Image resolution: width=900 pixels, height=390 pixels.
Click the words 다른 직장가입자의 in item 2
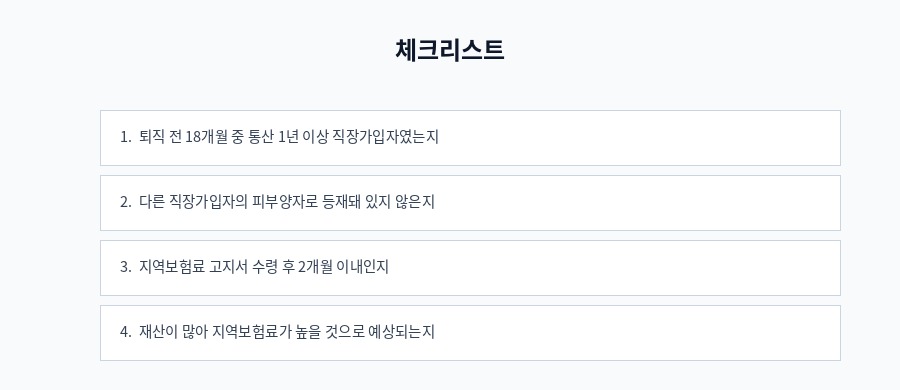tap(193, 202)
